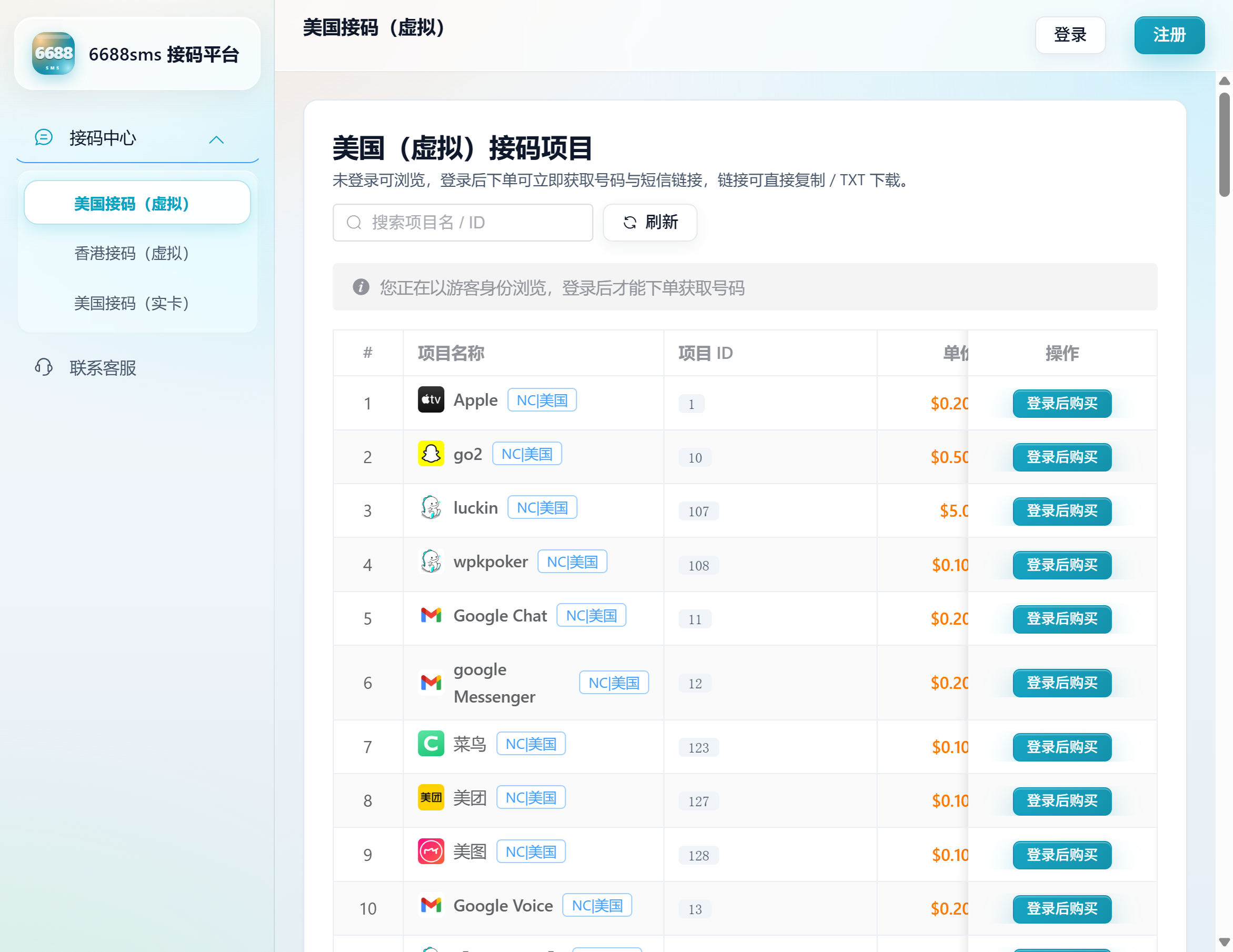Click the green 菜鸟 app icon
The width and height of the screenshot is (1233, 952).
click(431, 744)
